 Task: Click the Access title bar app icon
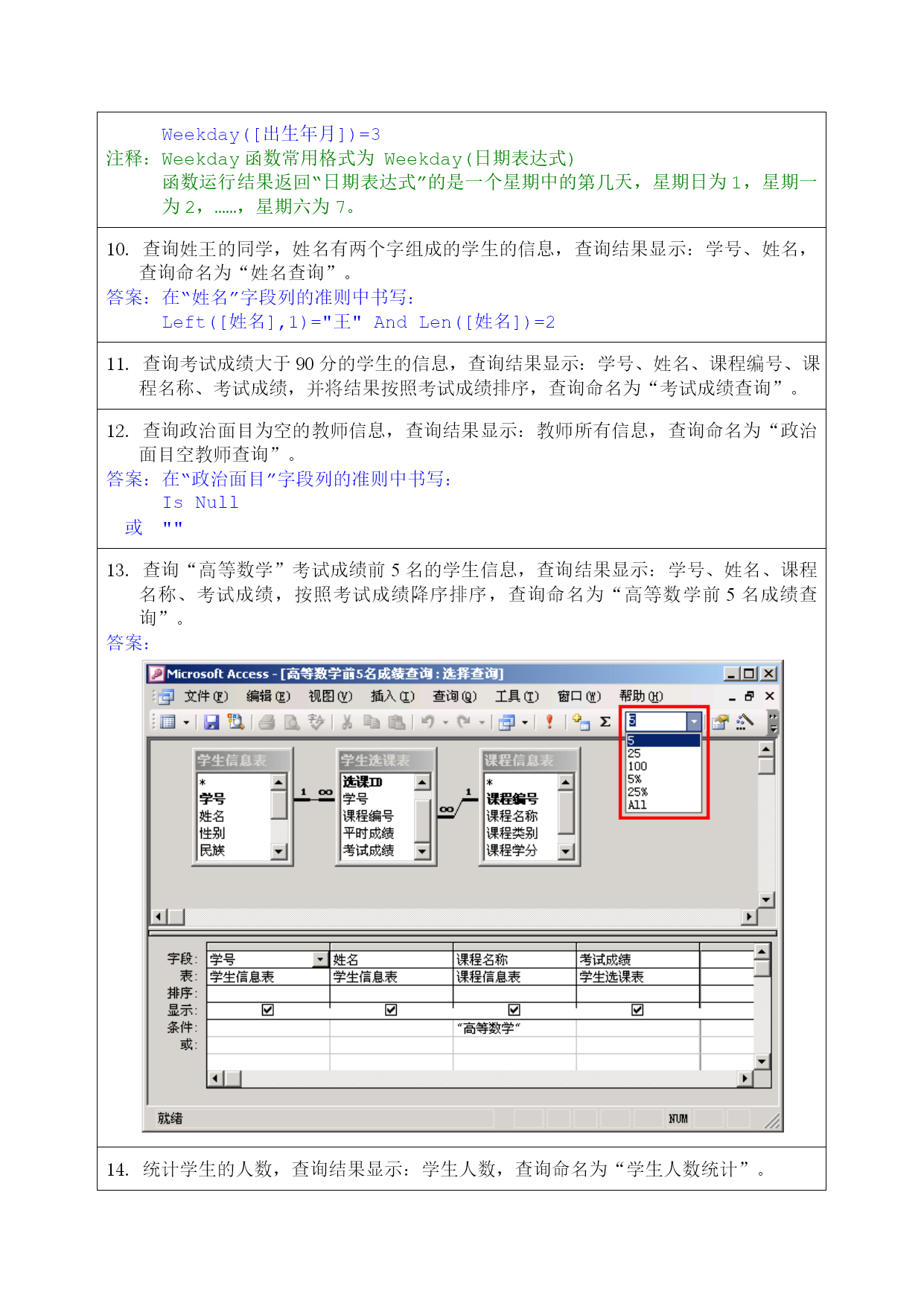[x=156, y=674]
